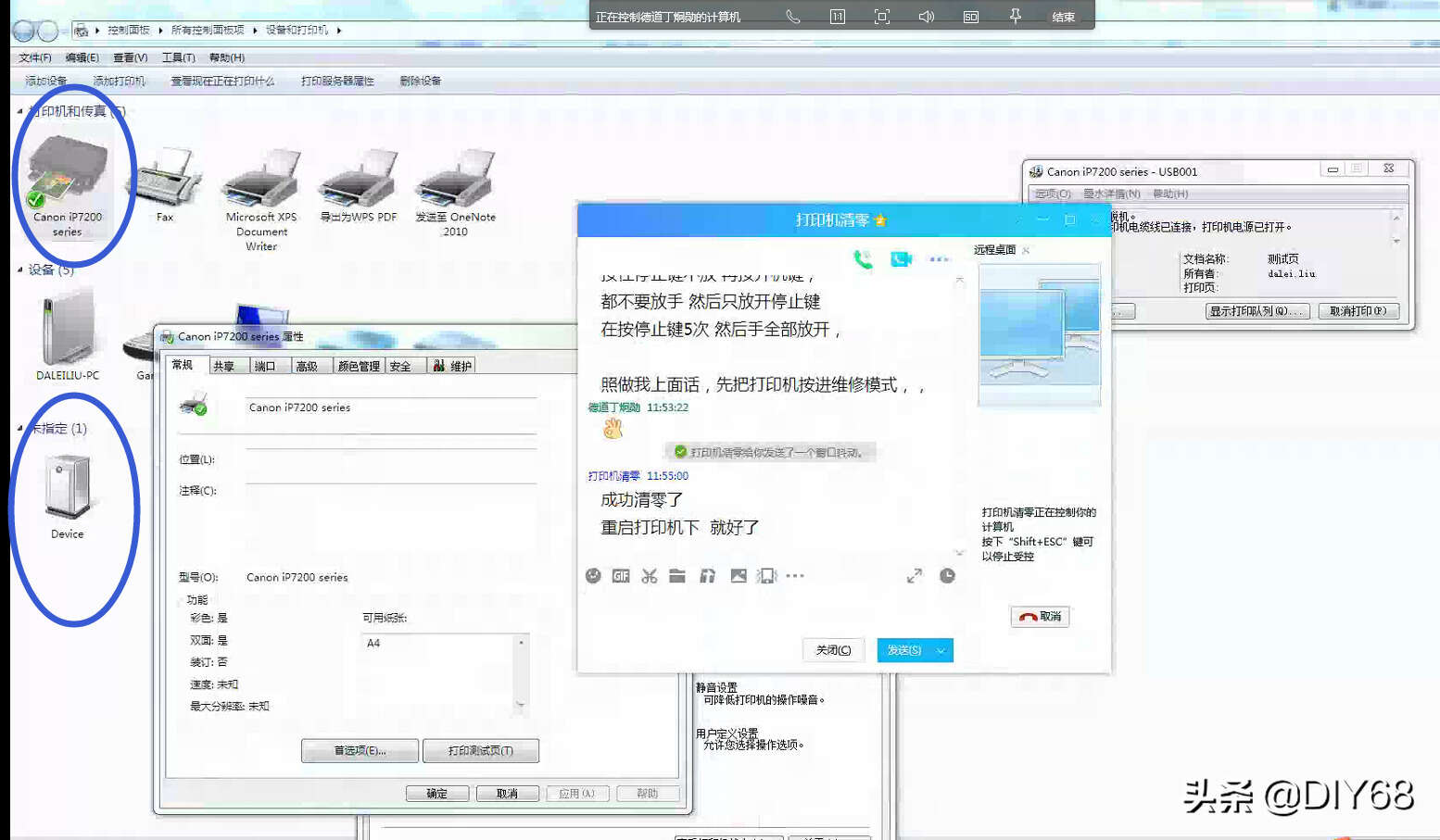
Task: Expand breadcrumb arrow after 控制面板
Action: (x=161, y=31)
